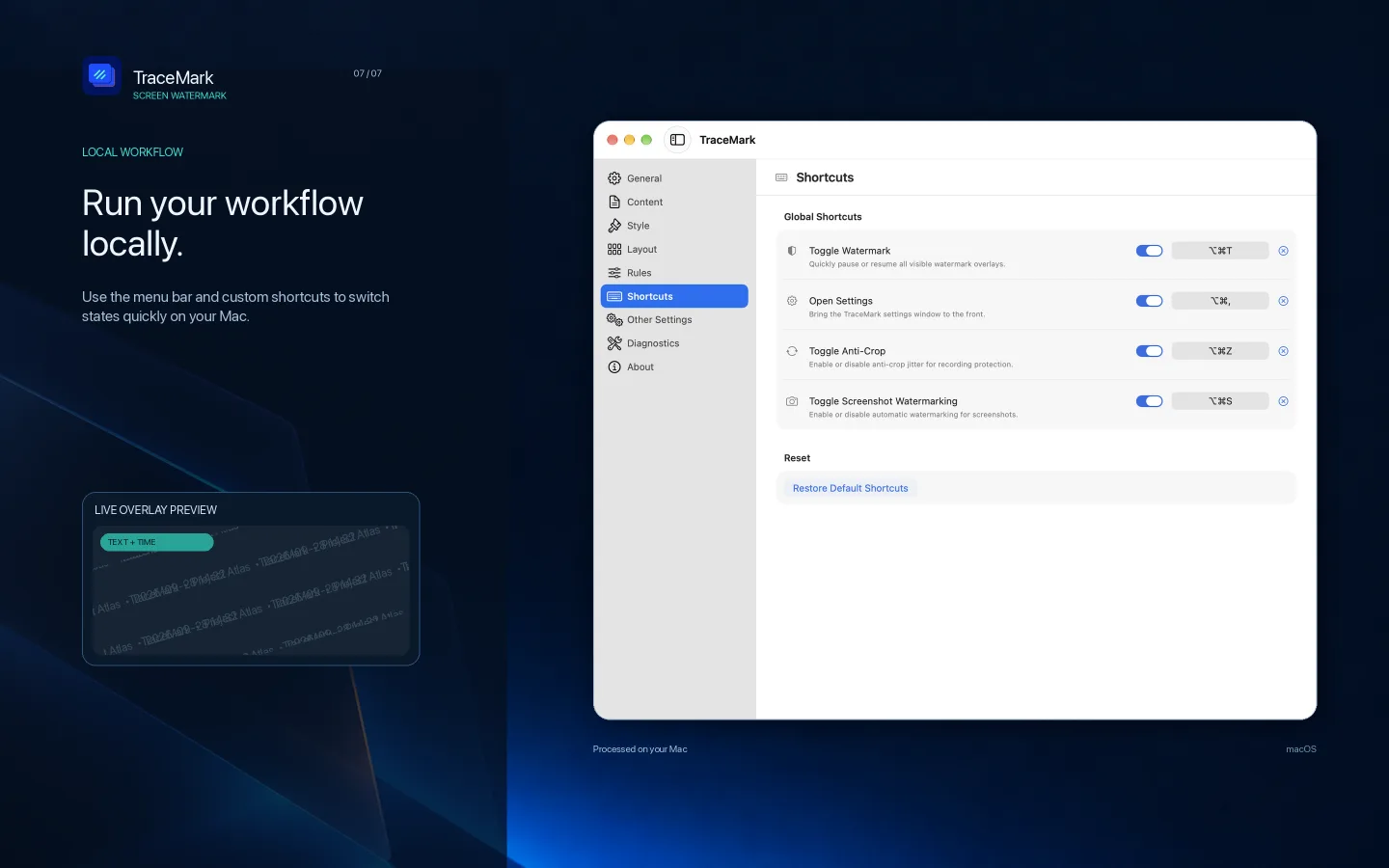This screenshot has height=868, width=1389.
Task: Disable the Toggle Watermark shortcut switch
Action: pos(1149,251)
